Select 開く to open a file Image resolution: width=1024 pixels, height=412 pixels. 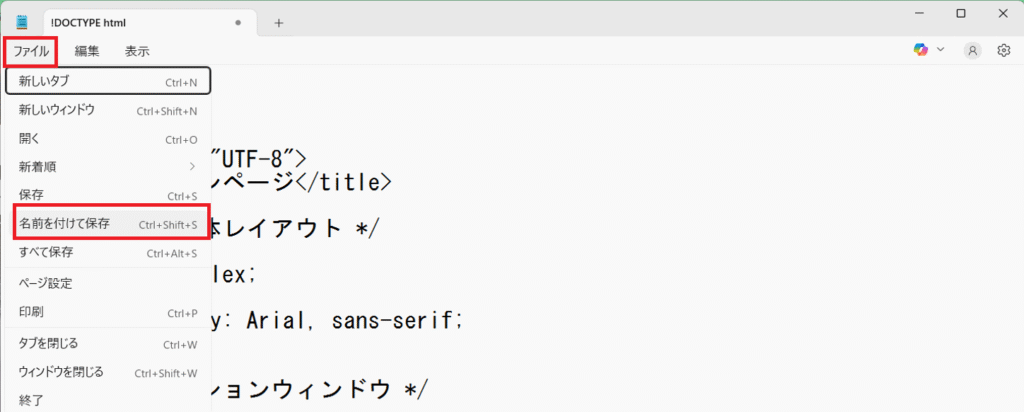(108, 139)
